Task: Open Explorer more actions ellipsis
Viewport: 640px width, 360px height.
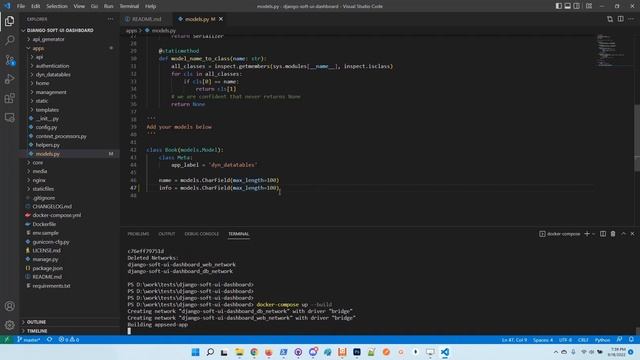Action: 111,19
